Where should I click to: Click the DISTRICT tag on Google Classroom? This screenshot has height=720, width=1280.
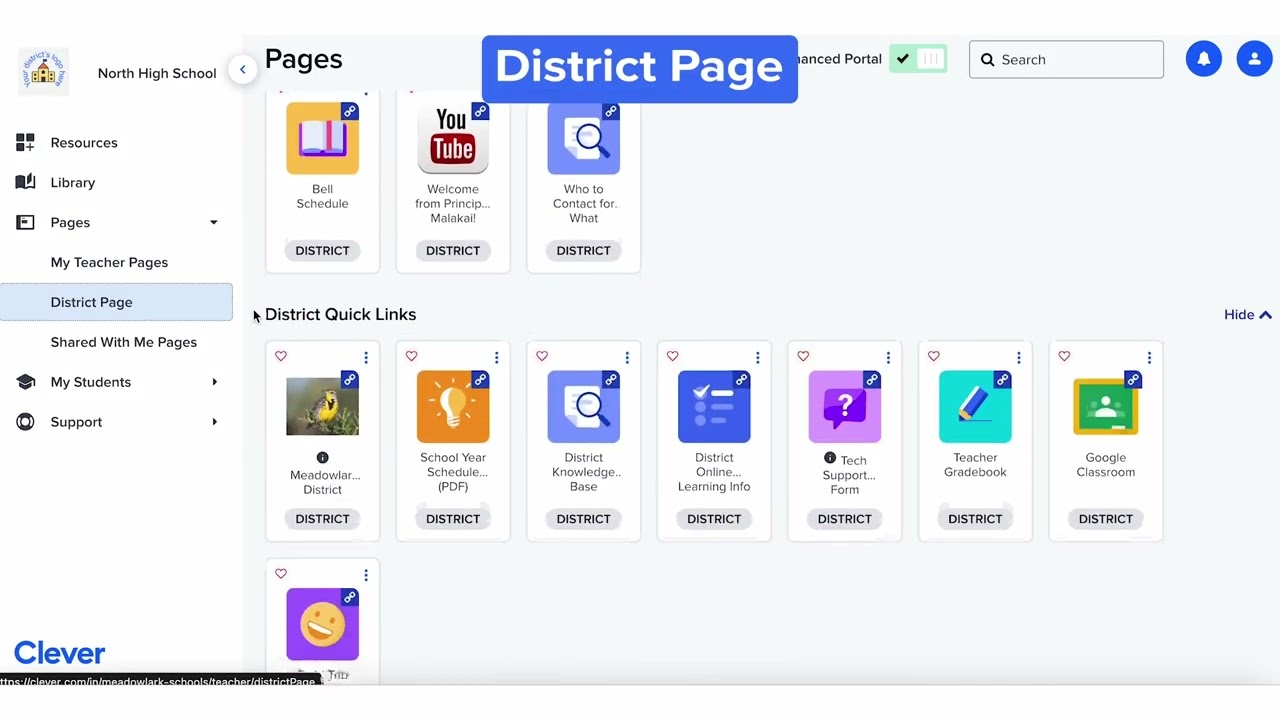coord(1105,518)
